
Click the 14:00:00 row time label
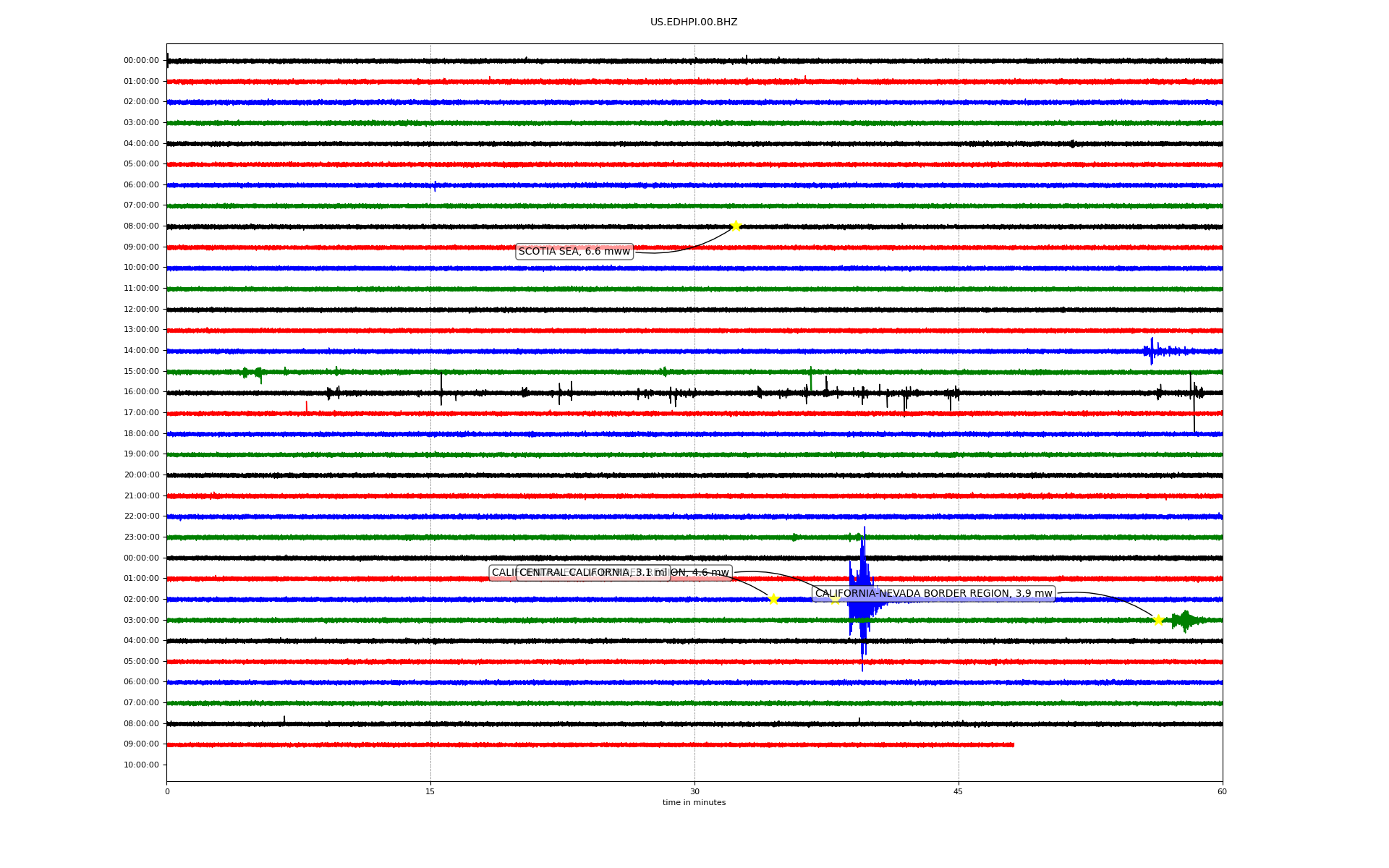[141, 351]
